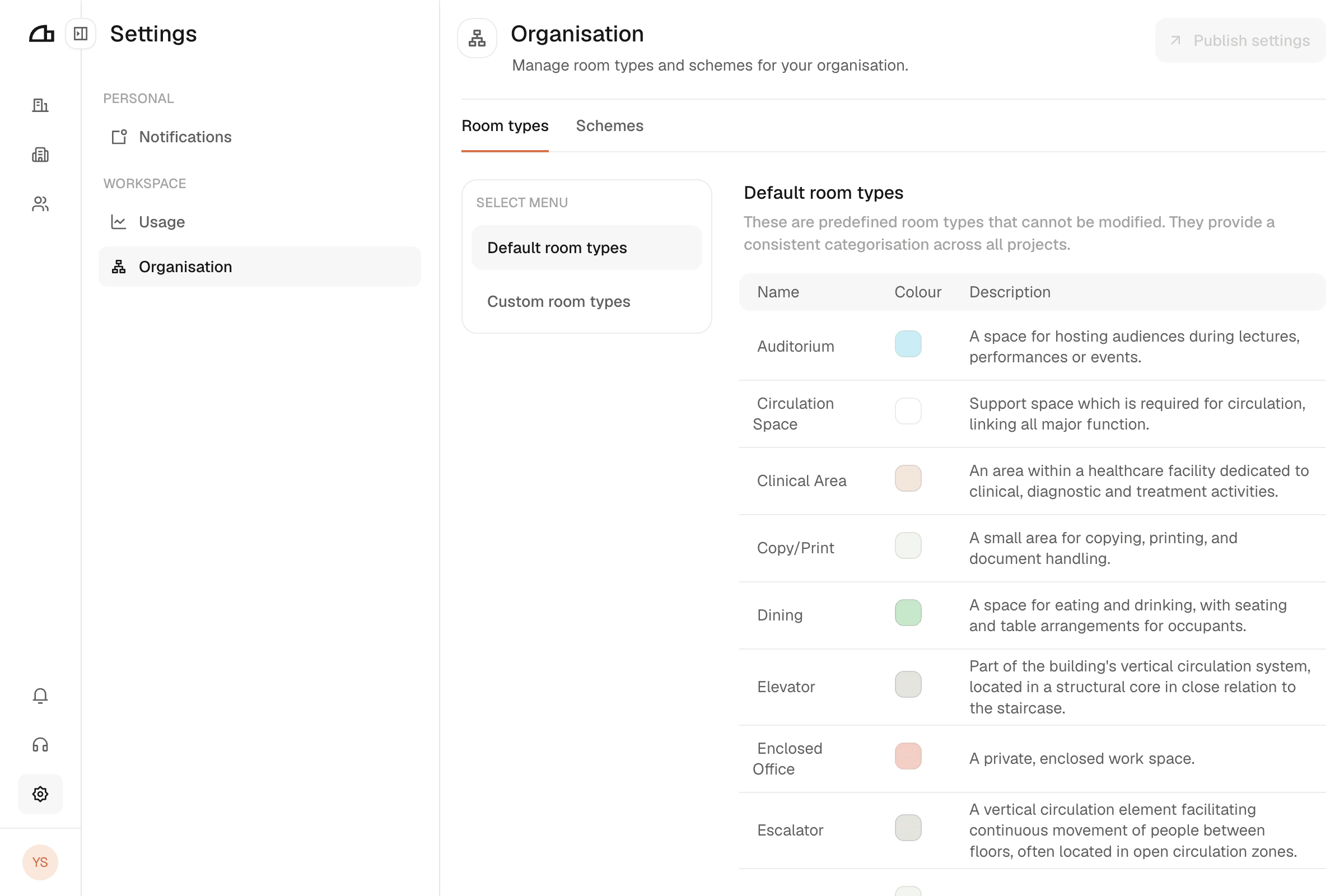Click the Settings page title
1344x896 pixels.
point(153,34)
